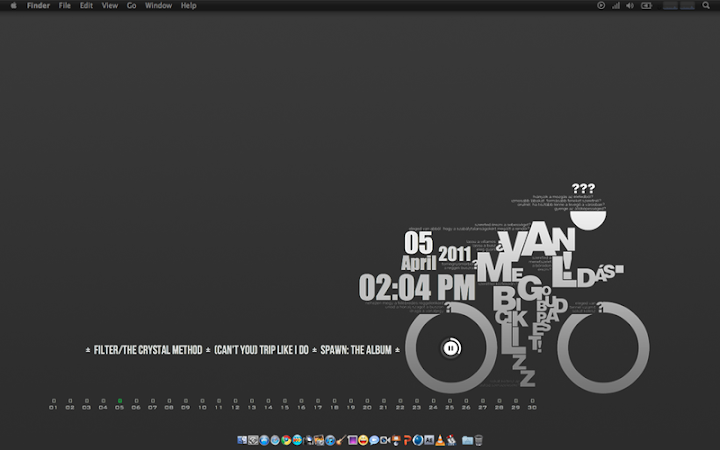Open the Trash in Dock

478,440
